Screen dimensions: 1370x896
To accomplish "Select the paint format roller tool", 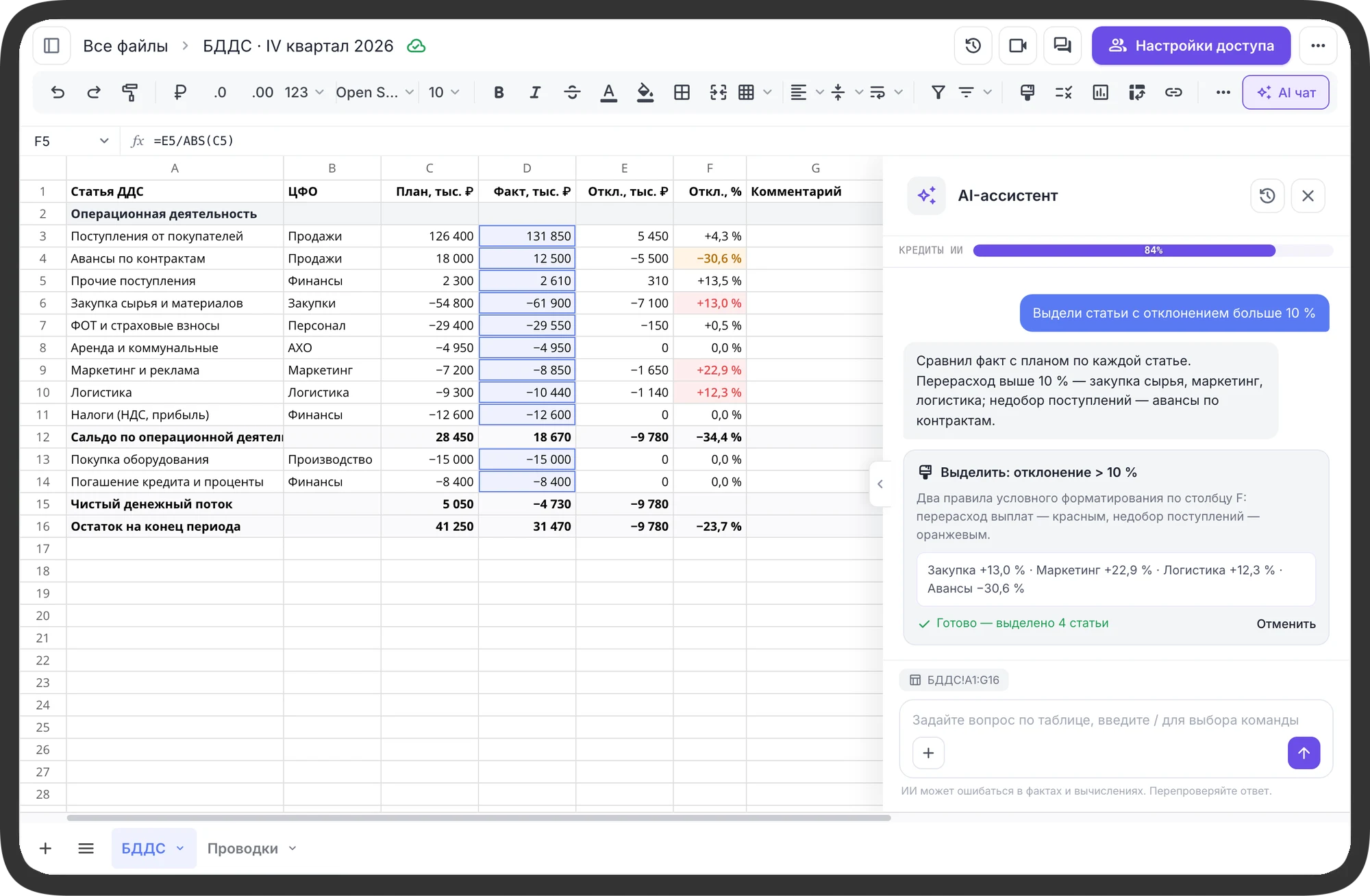I will (x=129, y=92).
